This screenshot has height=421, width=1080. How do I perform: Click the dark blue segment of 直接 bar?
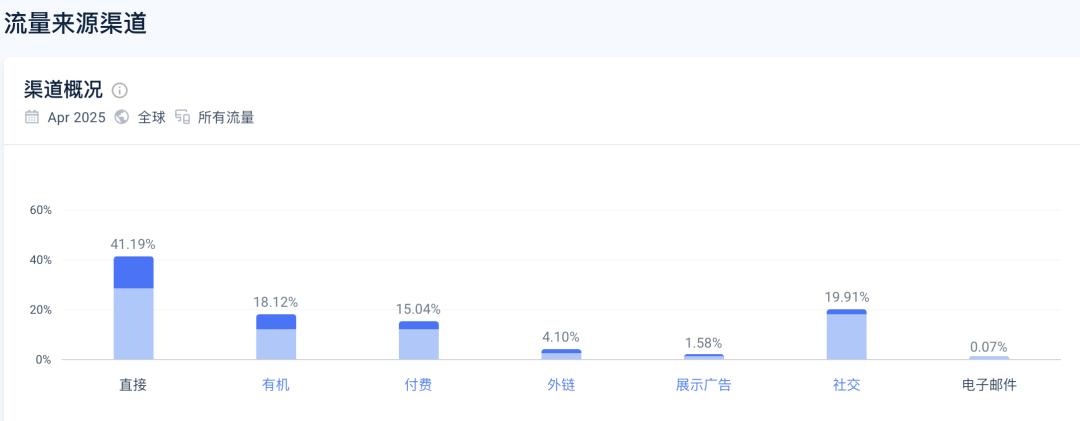click(134, 272)
